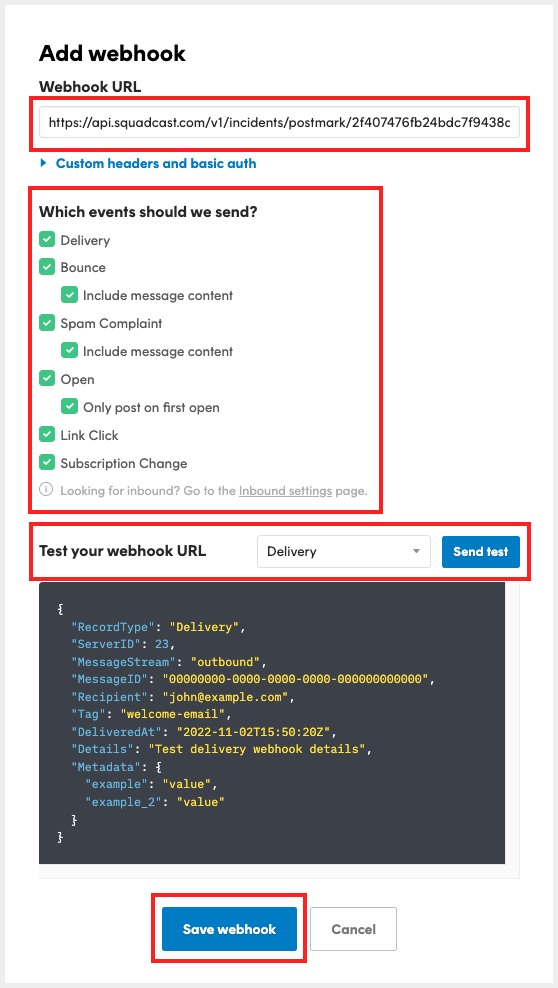Click the info icon beside inbound note
The image size is (558, 988).
pyautogui.click(x=46, y=490)
